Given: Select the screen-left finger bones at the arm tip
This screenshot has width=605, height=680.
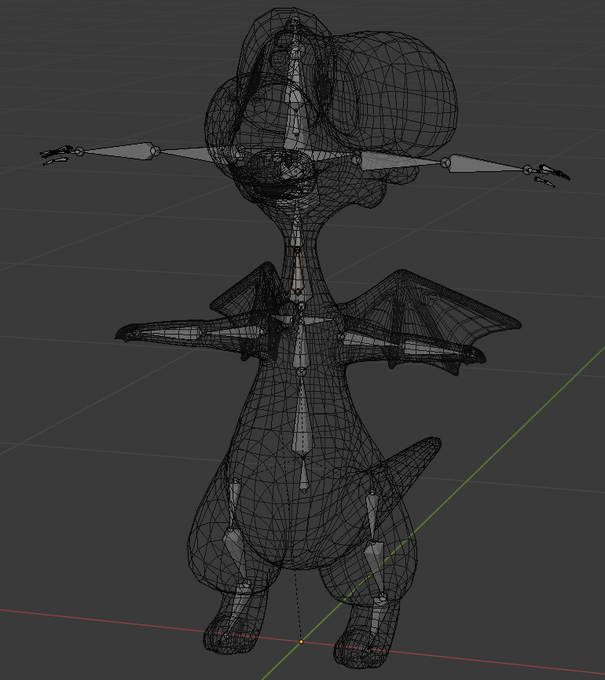Looking at the screenshot, I should click(x=56, y=154).
